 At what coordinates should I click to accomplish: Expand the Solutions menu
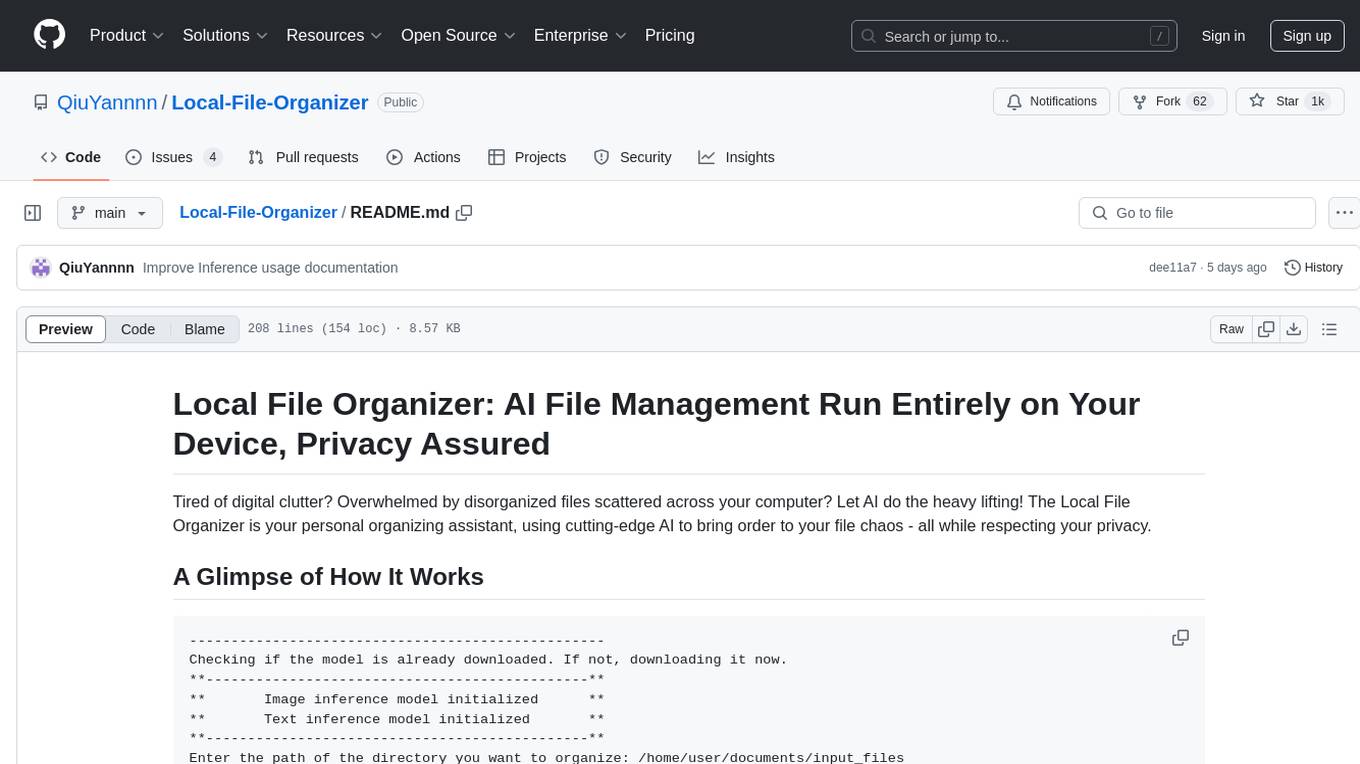point(225,35)
